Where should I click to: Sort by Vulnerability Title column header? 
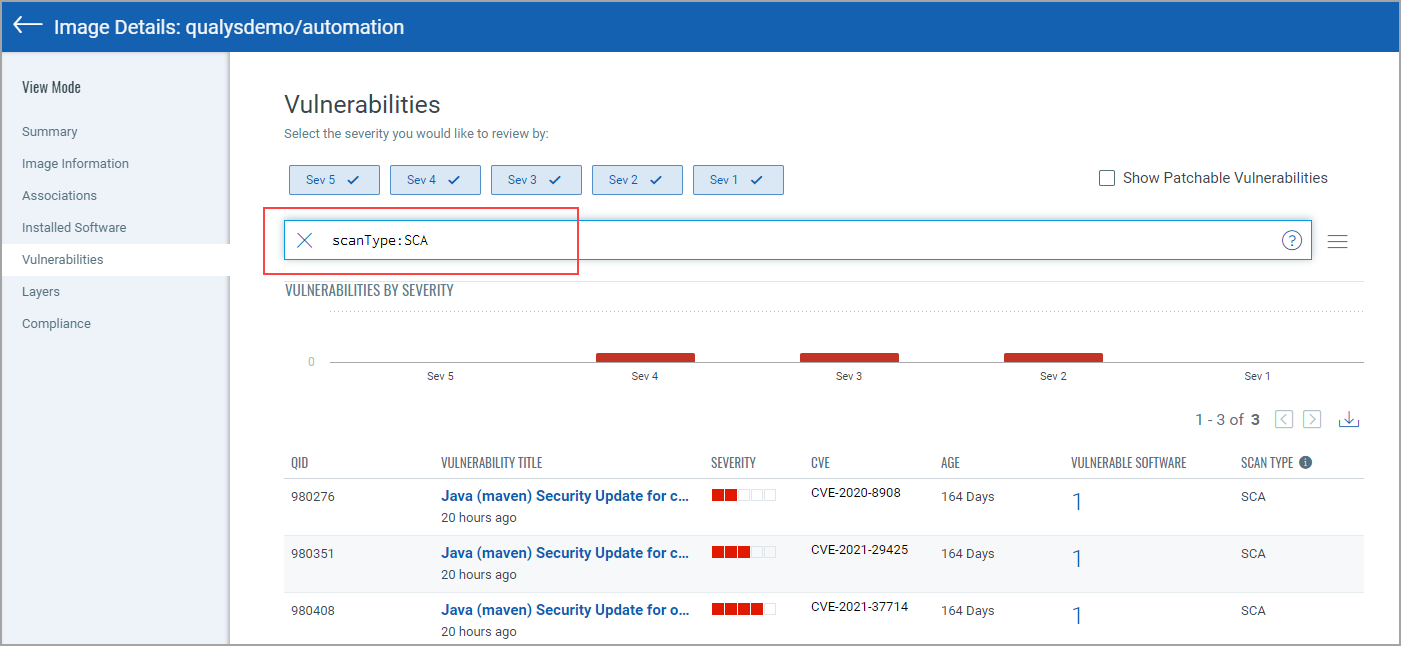tap(491, 463)
